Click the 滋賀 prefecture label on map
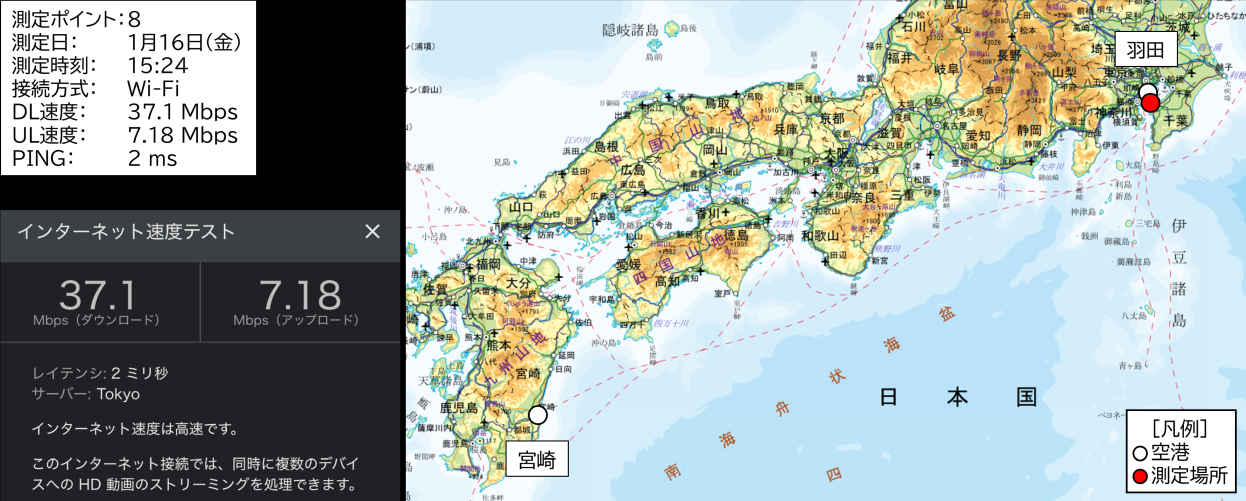This screenshot has width=1246, height=501. [x=891, y=132]
